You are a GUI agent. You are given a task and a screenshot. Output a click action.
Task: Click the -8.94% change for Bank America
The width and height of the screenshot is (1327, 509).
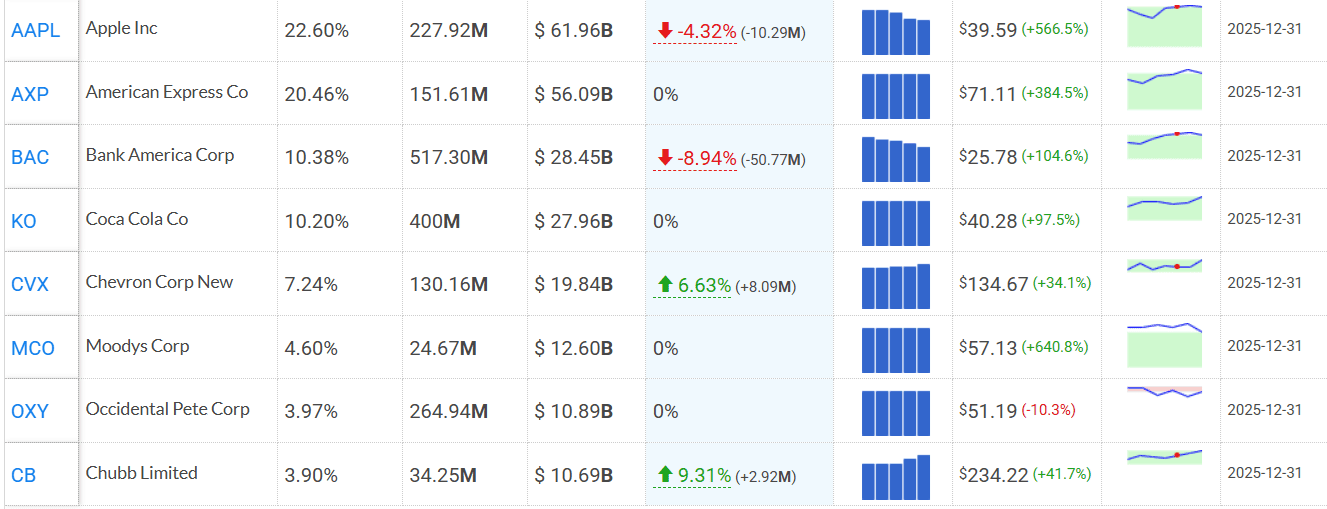pyautogui.click(x=707, y=159)
